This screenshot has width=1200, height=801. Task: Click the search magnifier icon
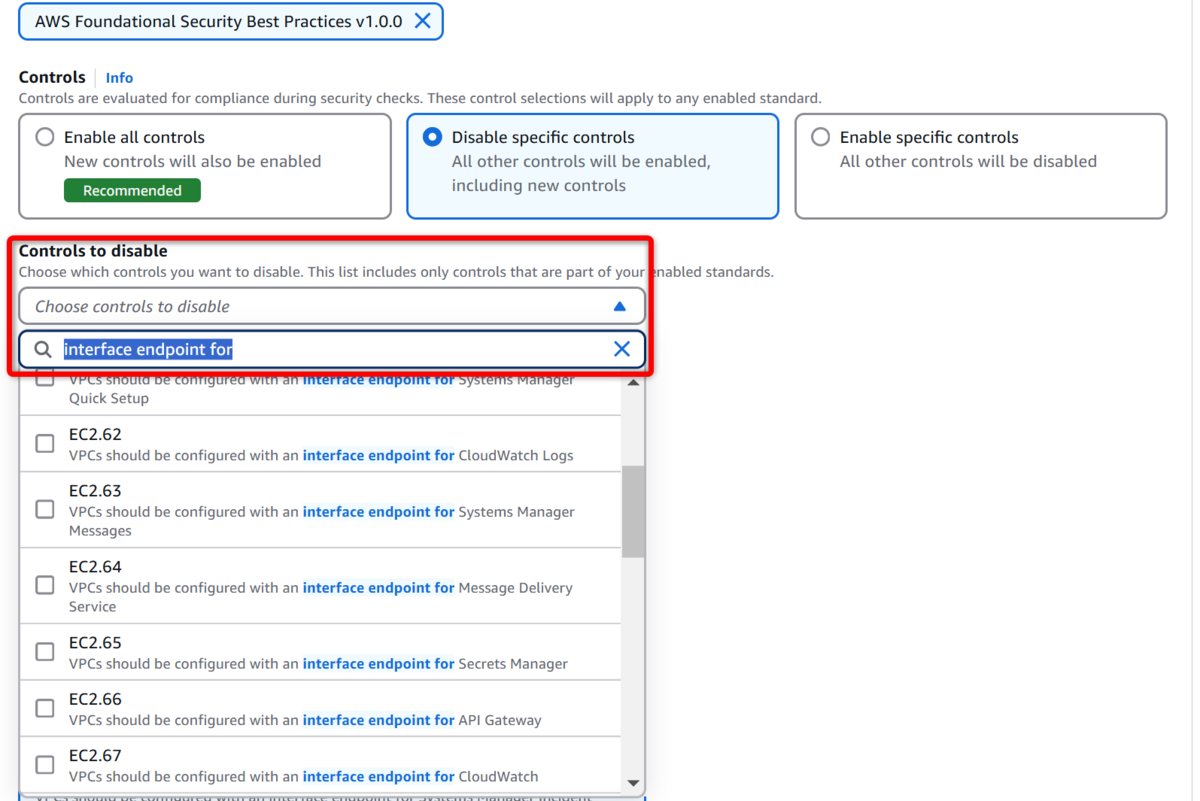pyautogui.click(x=43, y=349)
